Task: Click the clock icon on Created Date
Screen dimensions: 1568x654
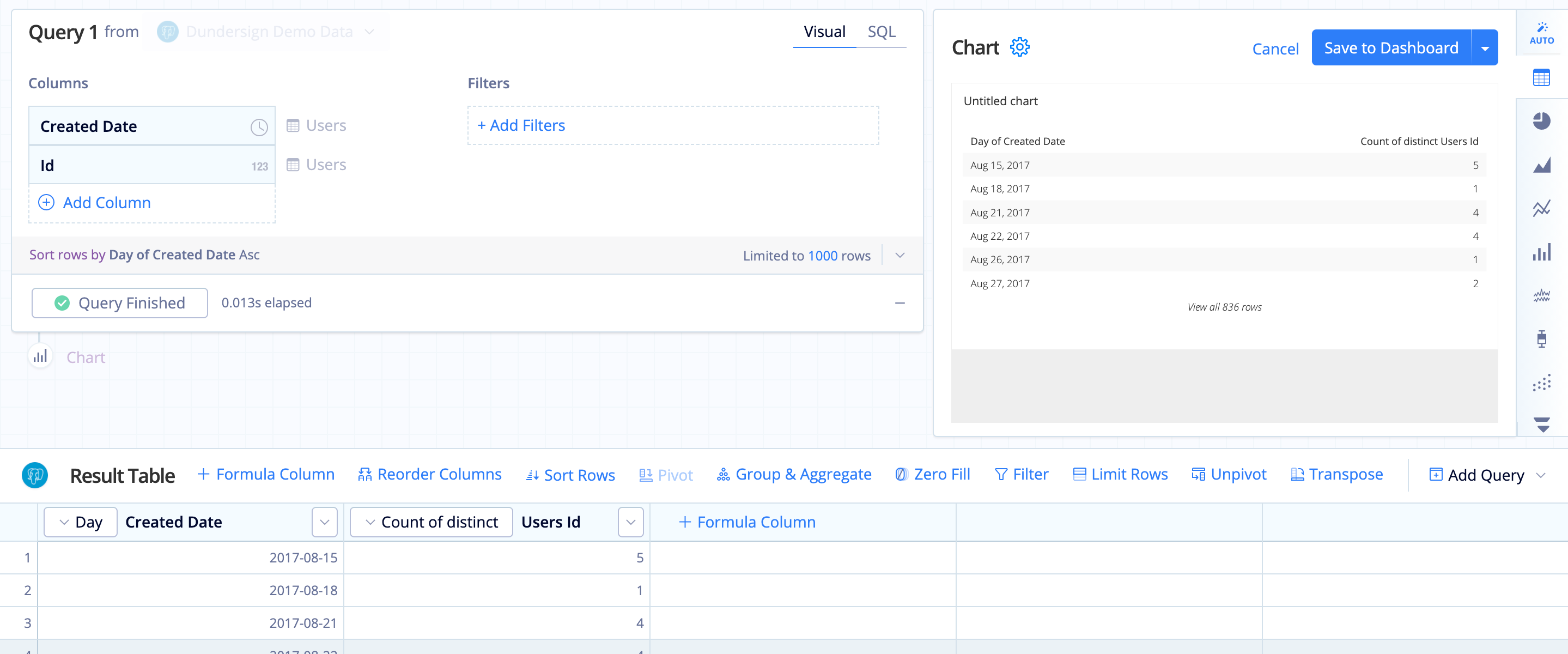Action: click(259, 126)
